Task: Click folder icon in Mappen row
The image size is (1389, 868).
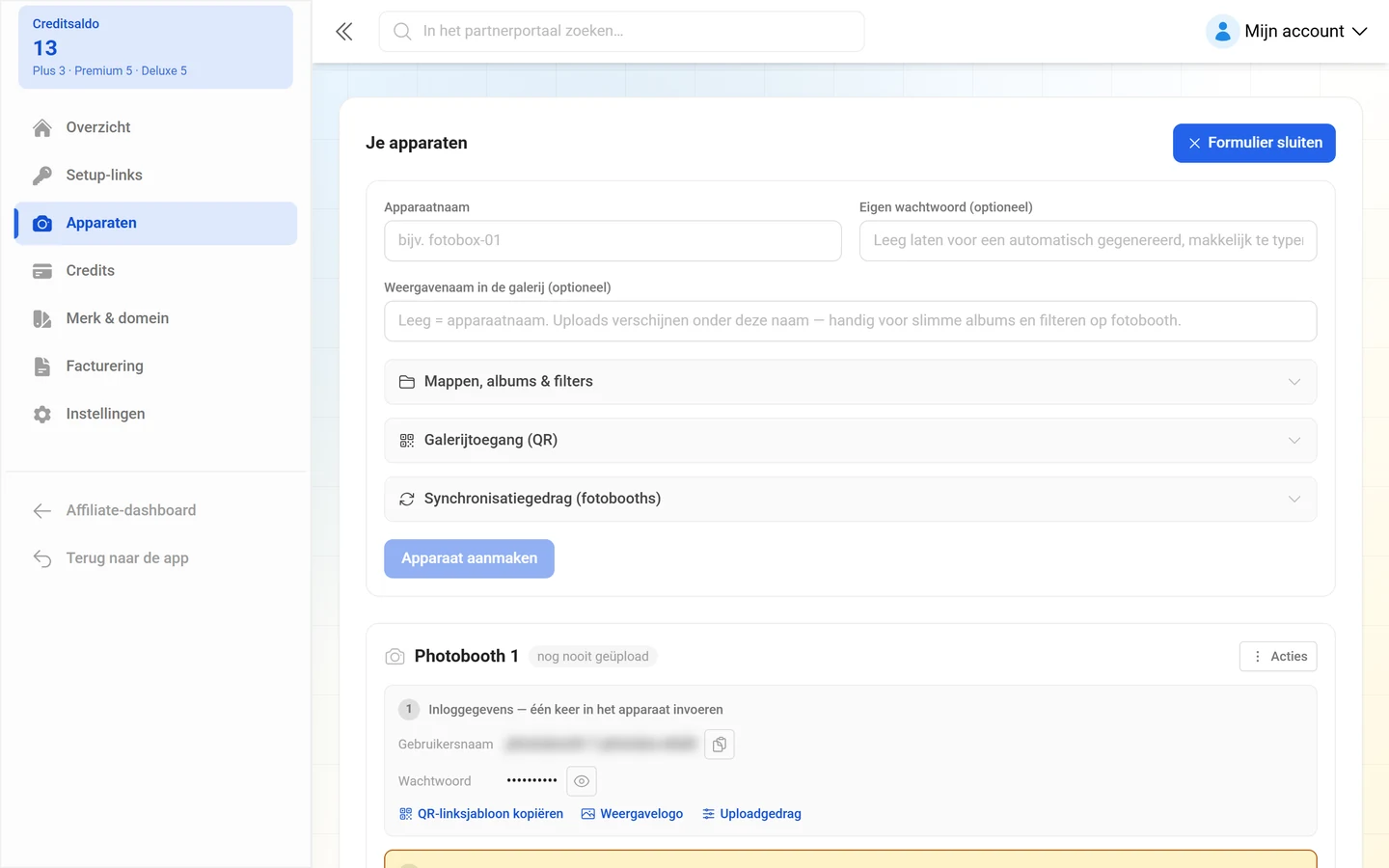Action: coord(407,382)
